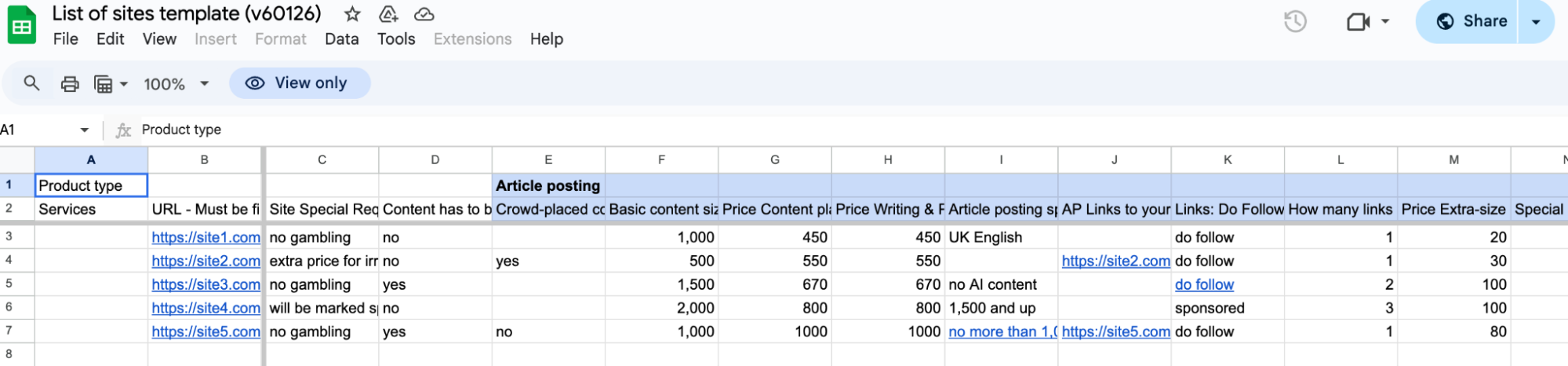Check the cloud document status icon
This screenshot has height=366, width=1568.
click(424, 14)
